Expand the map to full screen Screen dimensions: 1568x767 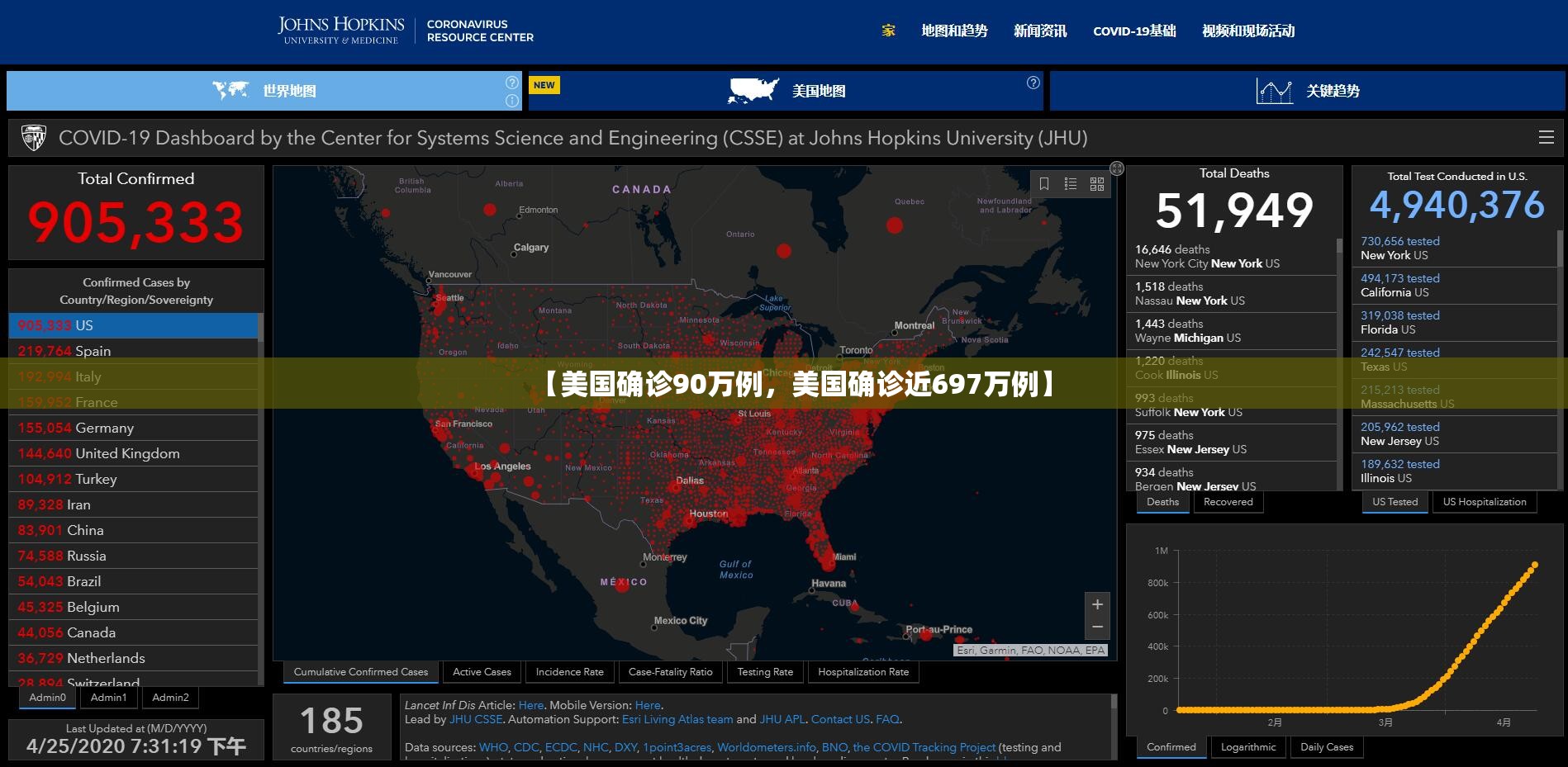point(1117,168)
